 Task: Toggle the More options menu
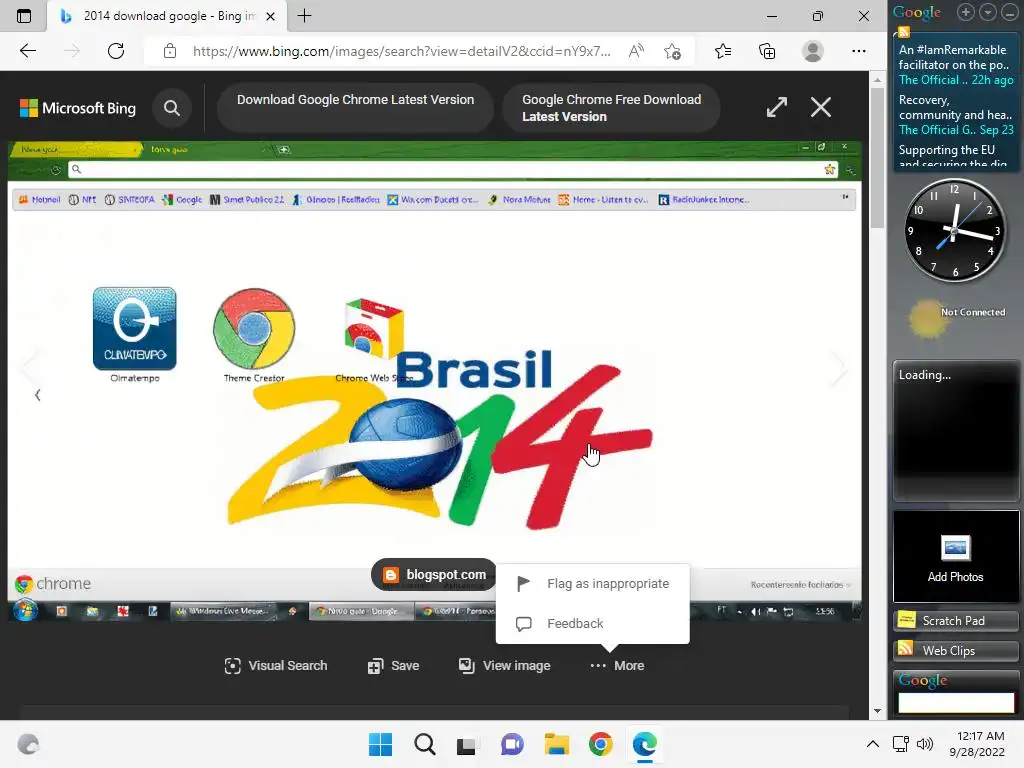coord(617,665)
